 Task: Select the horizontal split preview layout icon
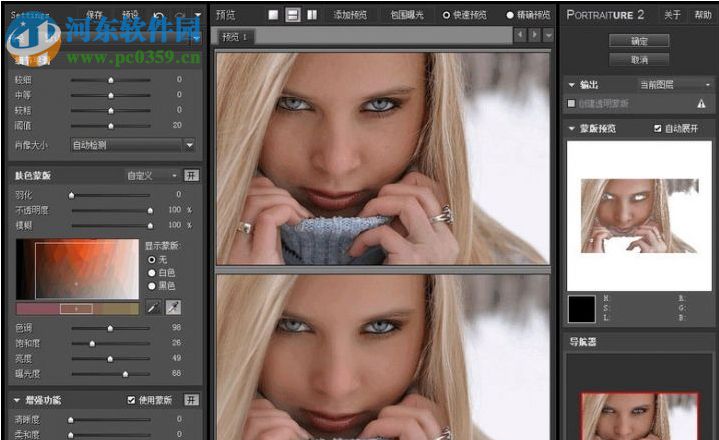pyautogui.click(x=293, y=15)
